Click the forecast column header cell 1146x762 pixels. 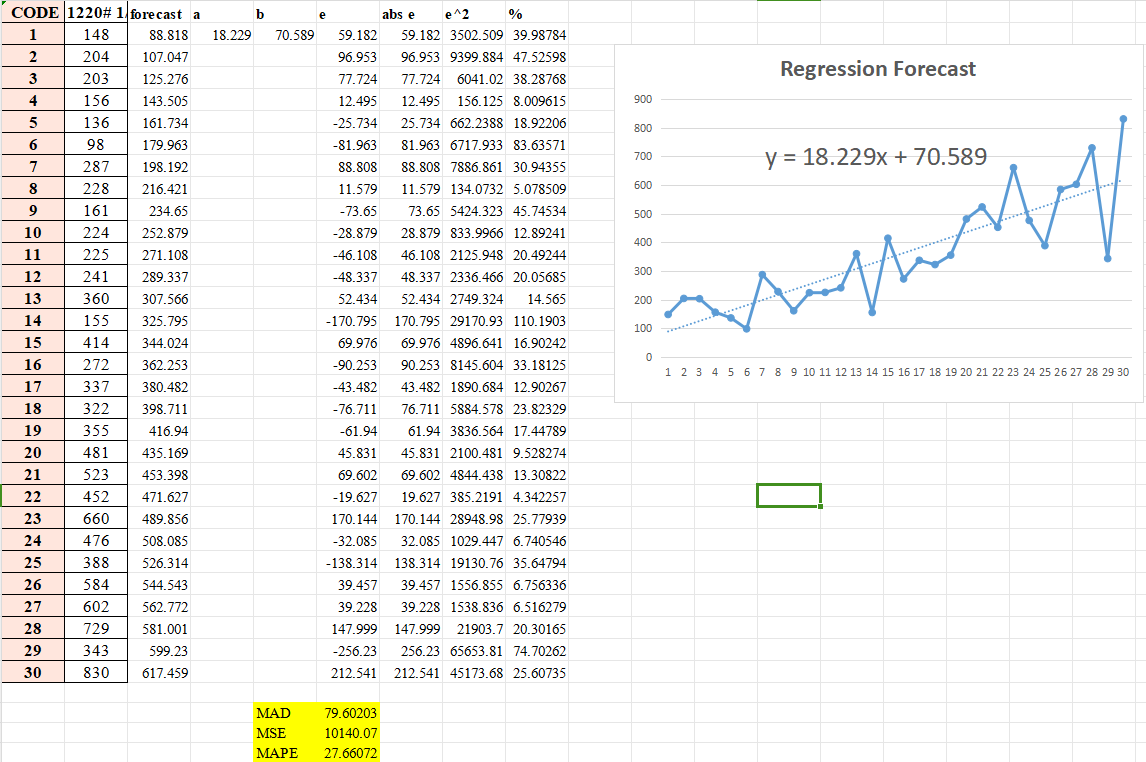coord(156,14)
